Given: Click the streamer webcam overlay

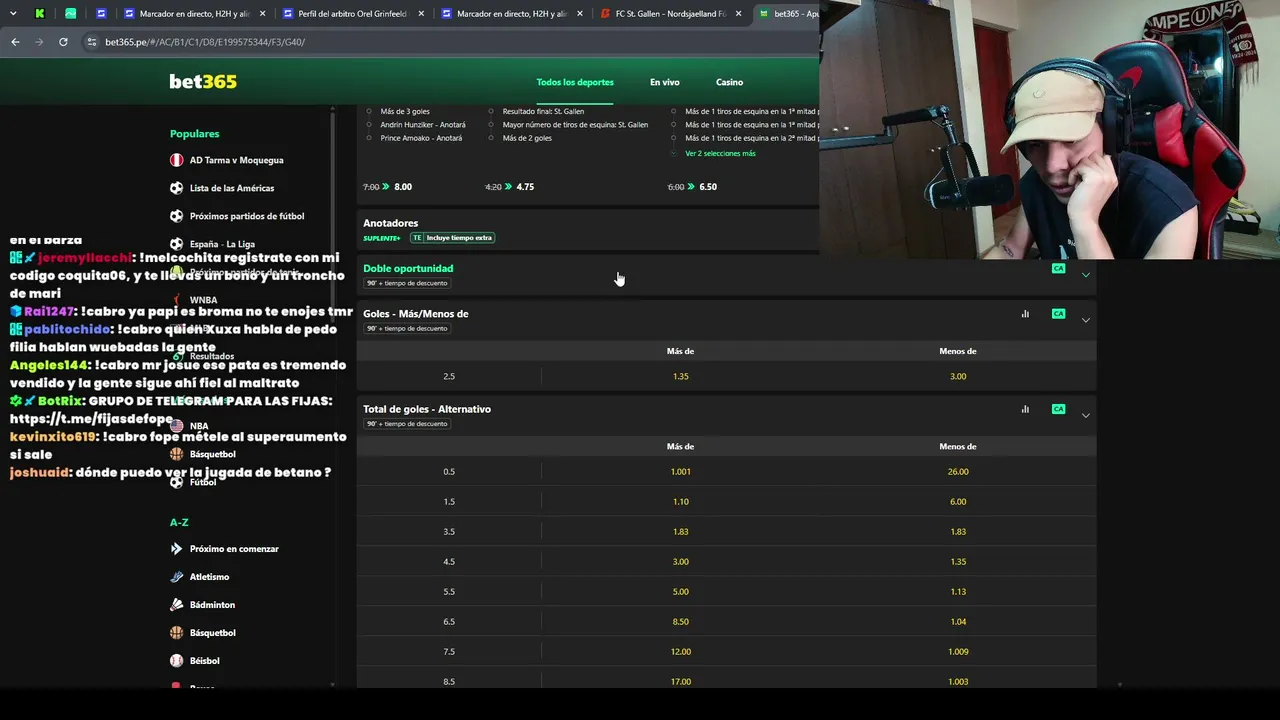Looking at the screenshot, I should point(1049,130).
